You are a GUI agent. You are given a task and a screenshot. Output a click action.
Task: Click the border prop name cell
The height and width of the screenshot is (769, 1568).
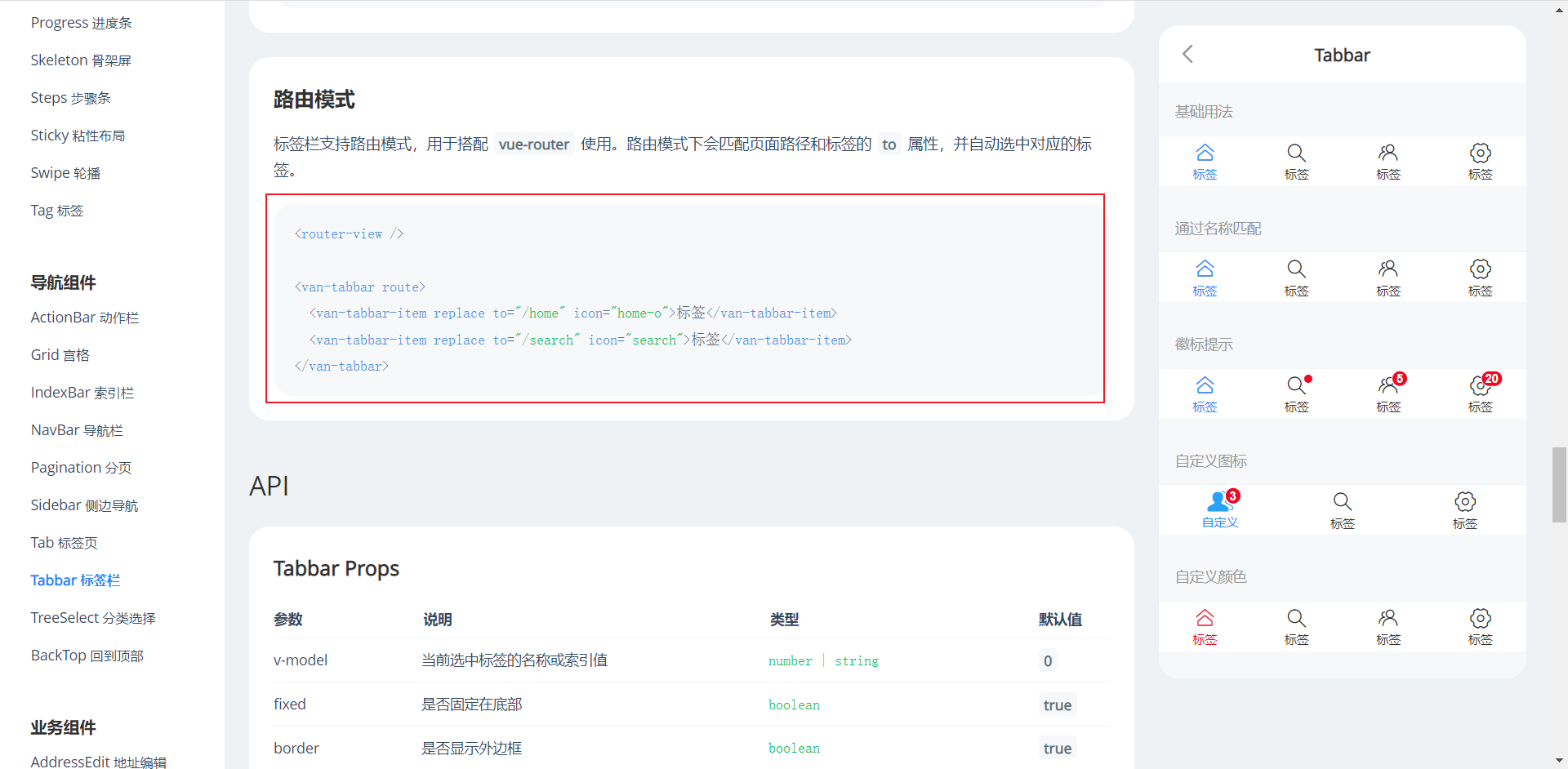(x=296, y=748)
